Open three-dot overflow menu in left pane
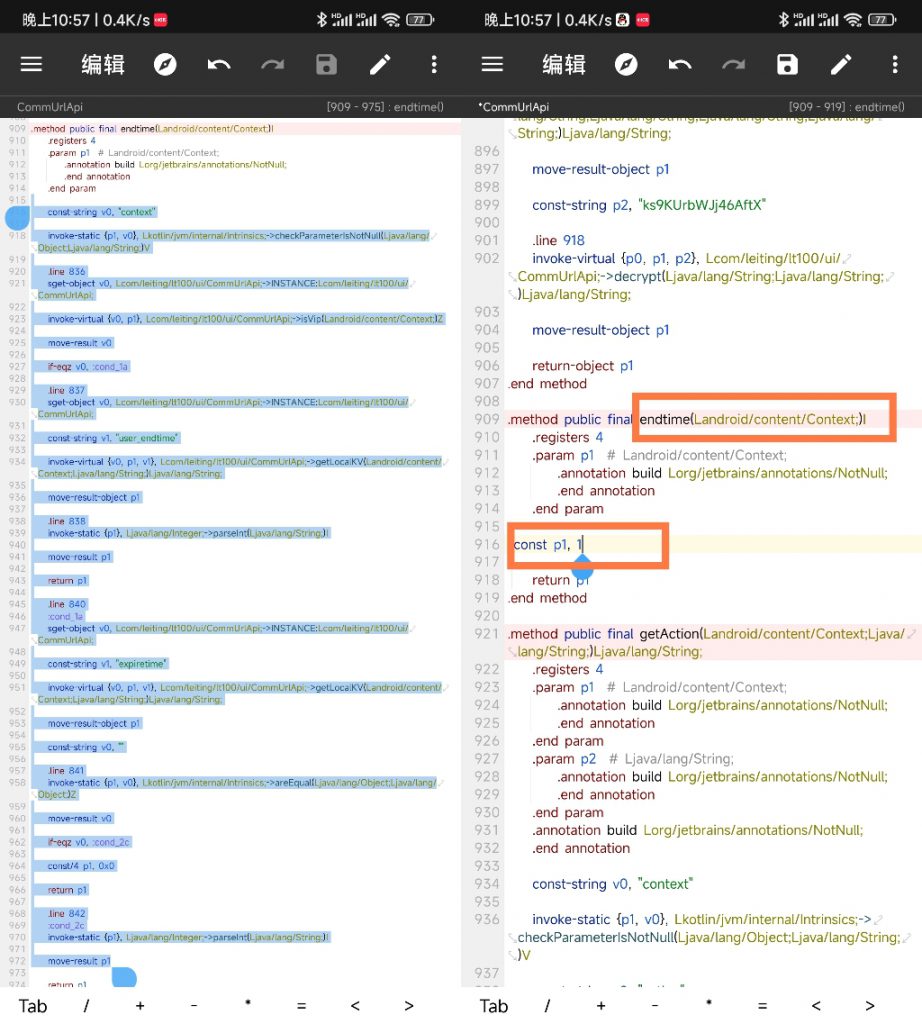Viewport: 922px width, 1024px height. point(434,65)
